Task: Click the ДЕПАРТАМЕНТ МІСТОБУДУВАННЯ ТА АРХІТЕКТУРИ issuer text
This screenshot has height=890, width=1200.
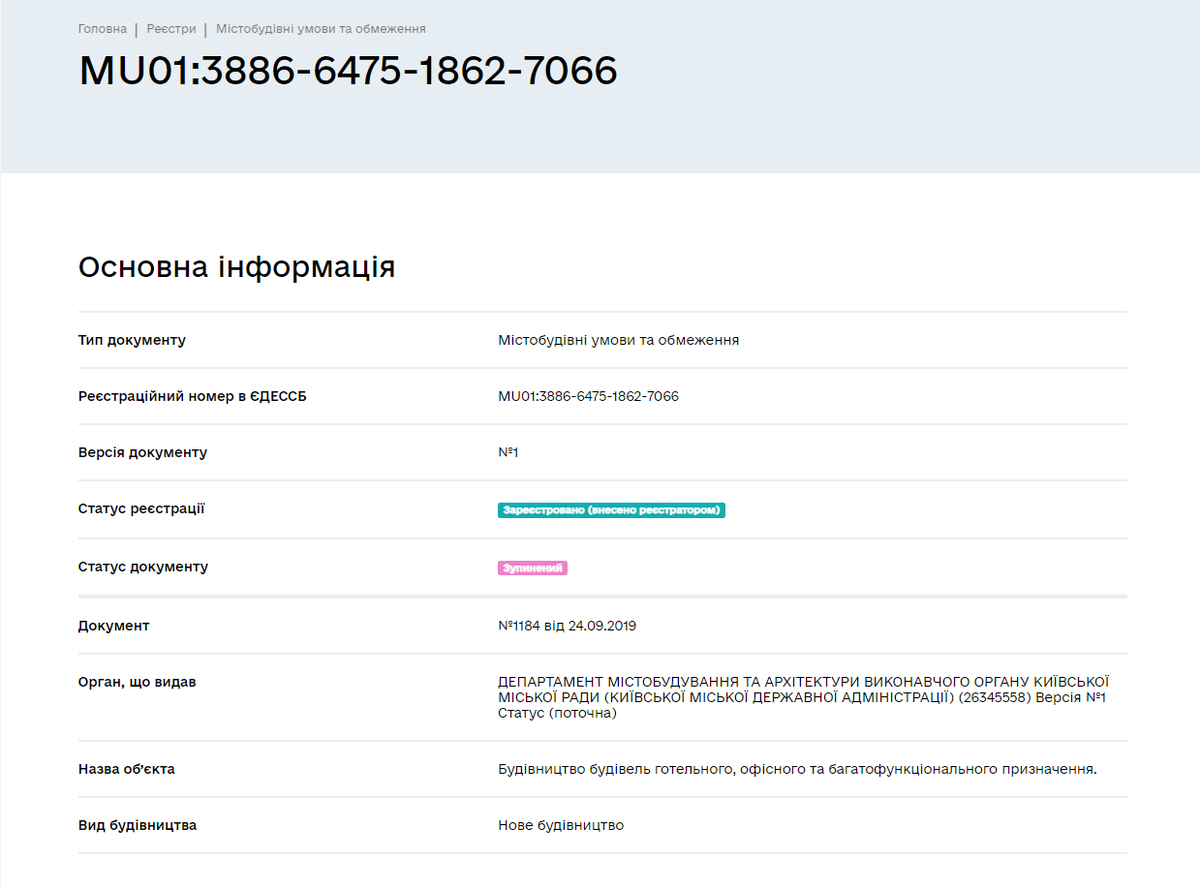Action: (x=804, y=698)
